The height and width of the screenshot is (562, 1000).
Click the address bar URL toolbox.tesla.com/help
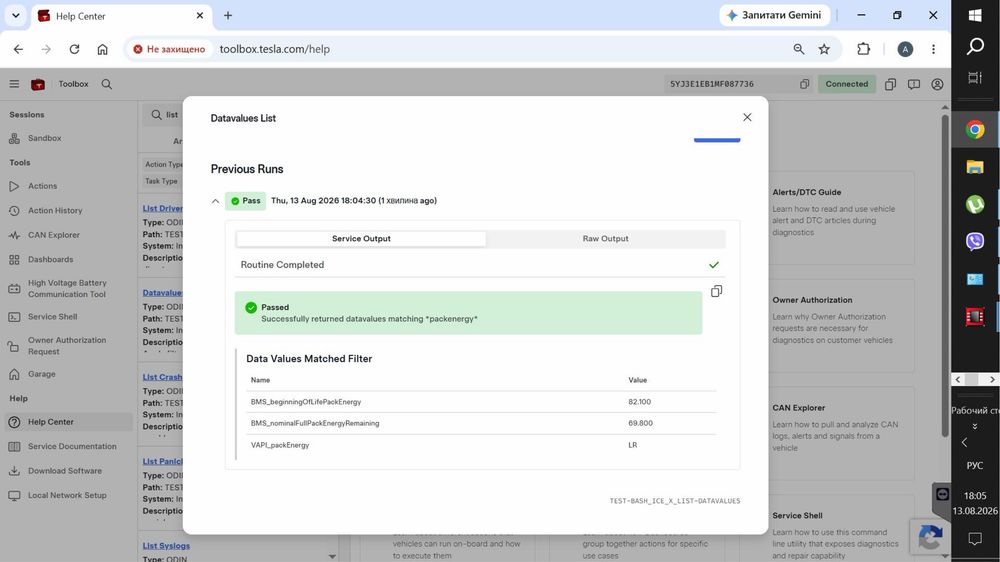(x=275, y=49)
